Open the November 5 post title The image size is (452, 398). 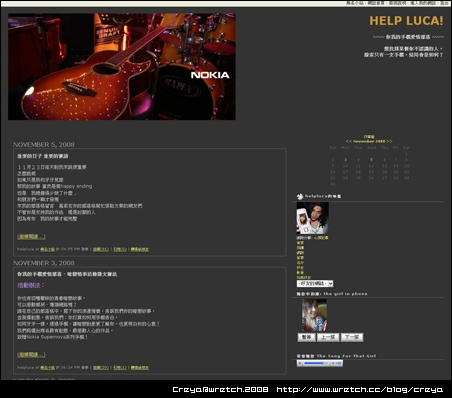point(43,156)
